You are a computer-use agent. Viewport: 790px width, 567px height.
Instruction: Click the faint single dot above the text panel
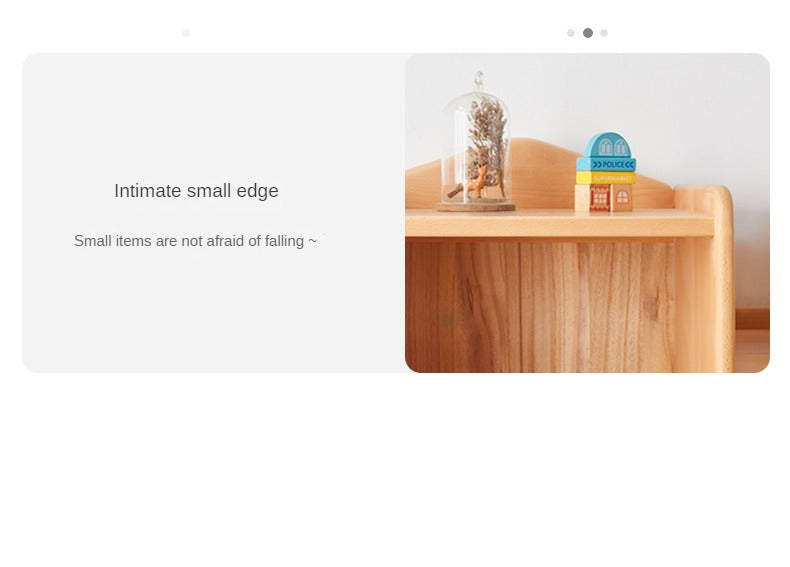[186, 33]
